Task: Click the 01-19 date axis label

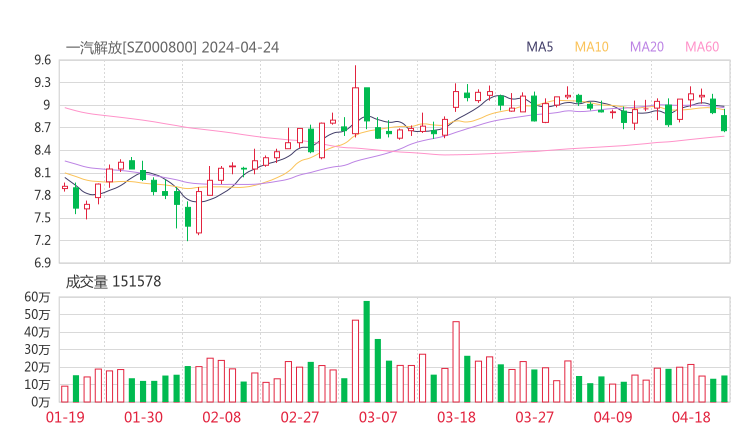Action: (x=65, y=417)
